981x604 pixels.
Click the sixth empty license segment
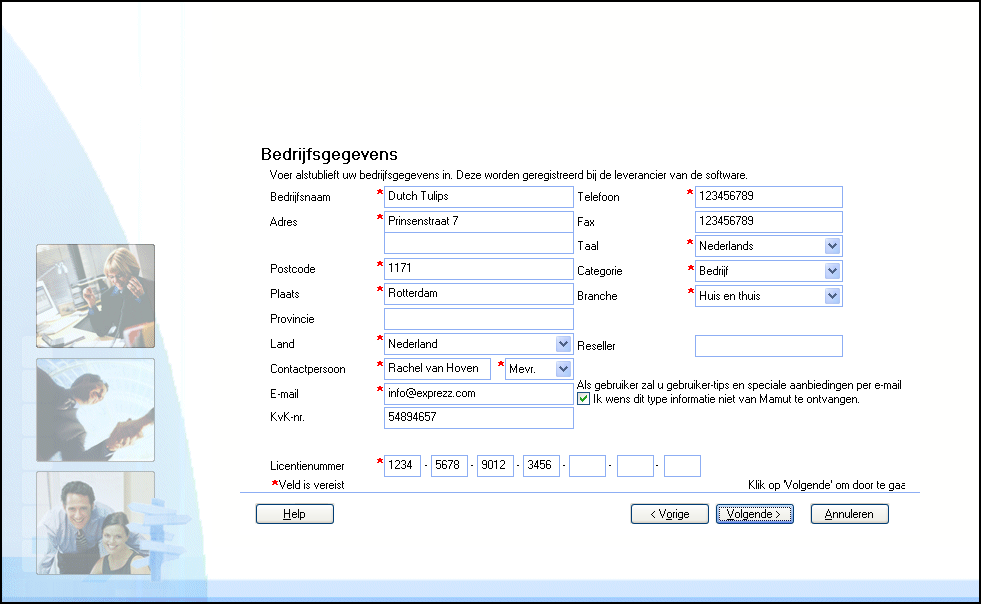click(635, 466)
